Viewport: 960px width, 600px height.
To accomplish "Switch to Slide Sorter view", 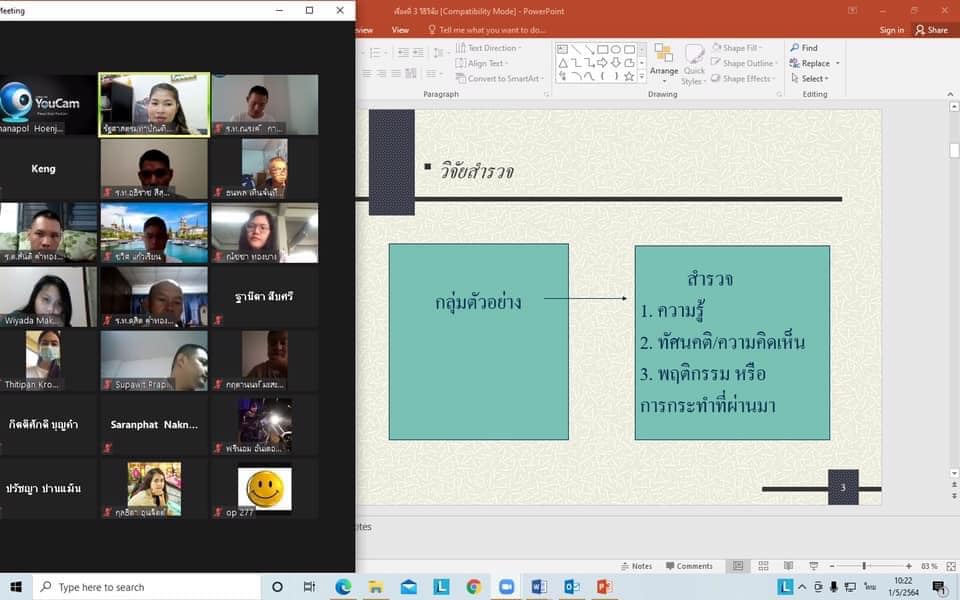I will tap(761, 566).
